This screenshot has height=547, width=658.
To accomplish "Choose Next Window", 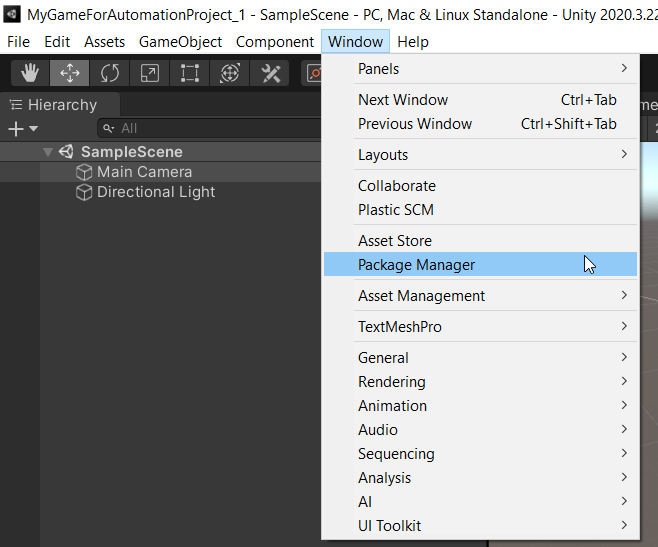I will click(x=480, y=99).
